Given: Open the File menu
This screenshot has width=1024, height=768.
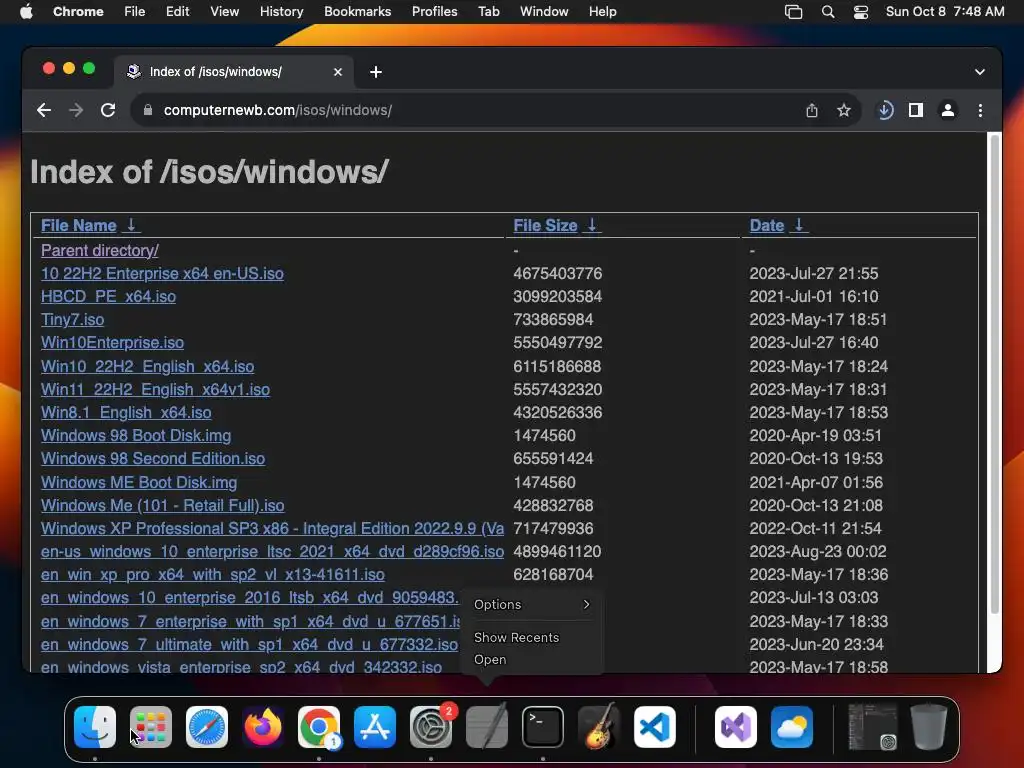Looking at the screenshot, I should coord(135,11).
